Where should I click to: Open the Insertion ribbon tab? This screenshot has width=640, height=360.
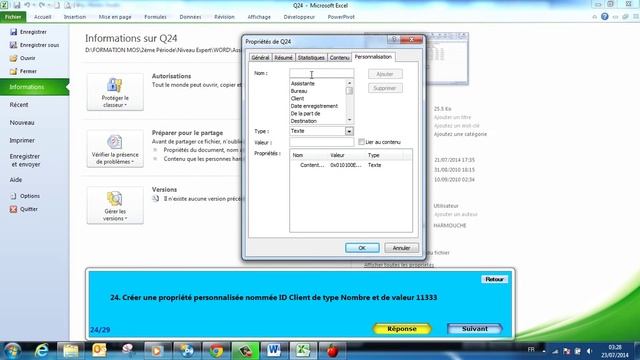click(75, 17)
